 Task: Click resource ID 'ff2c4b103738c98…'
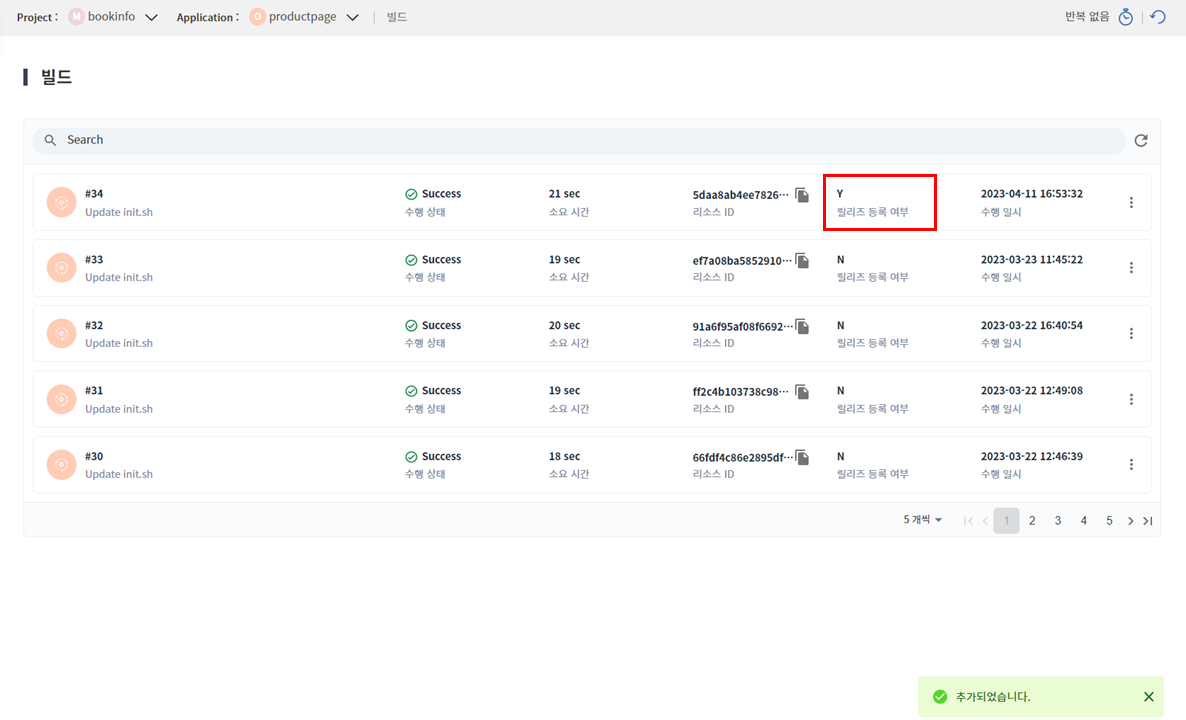click(740, 392)
